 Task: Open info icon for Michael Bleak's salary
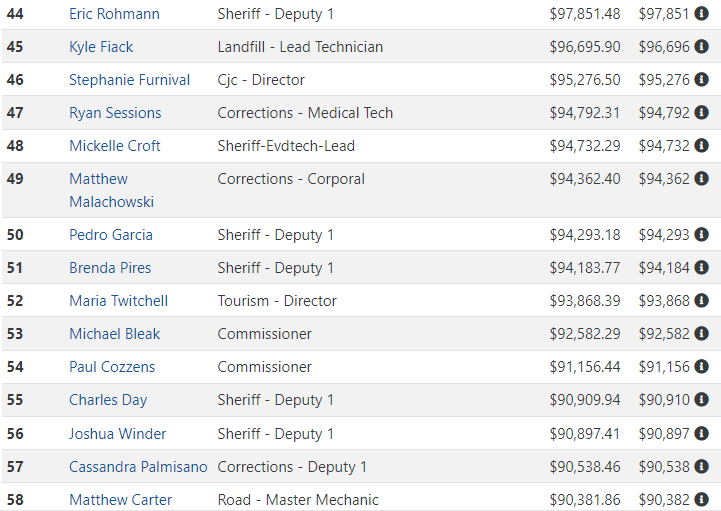701,333
